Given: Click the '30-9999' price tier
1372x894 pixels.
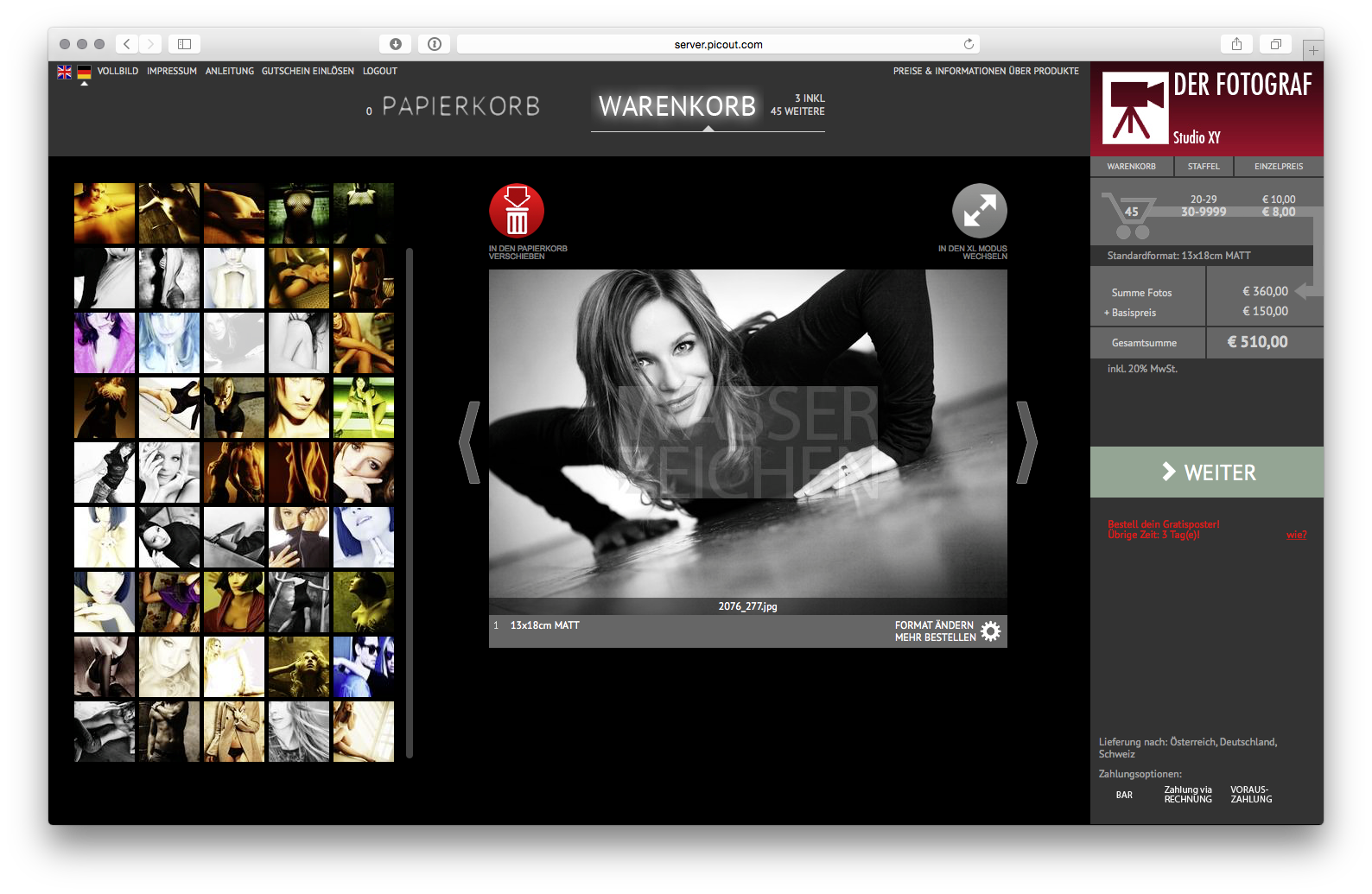Looking at the screenshot, I should [1204, 212].
